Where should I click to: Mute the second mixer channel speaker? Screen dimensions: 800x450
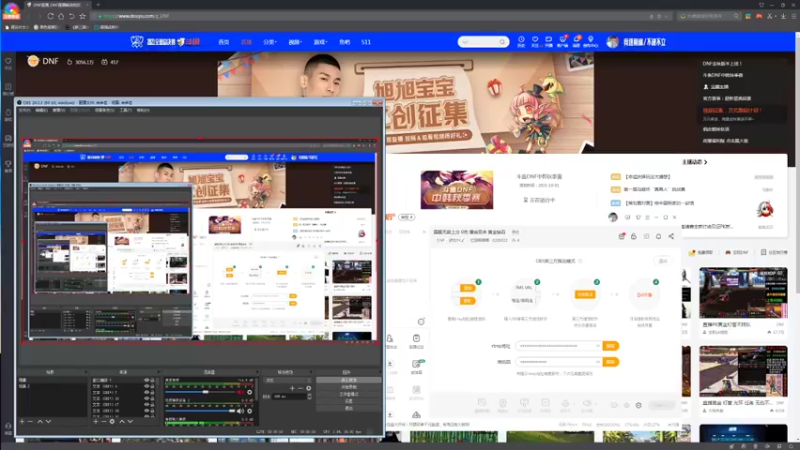coord(240,411)
